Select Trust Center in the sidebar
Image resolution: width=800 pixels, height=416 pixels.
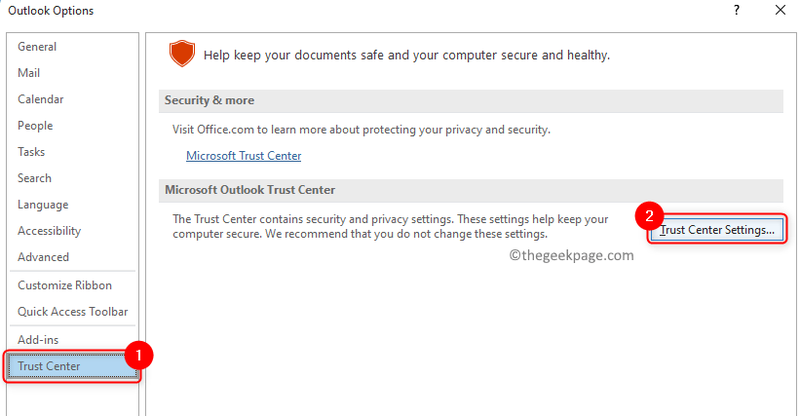coord(72,366)
